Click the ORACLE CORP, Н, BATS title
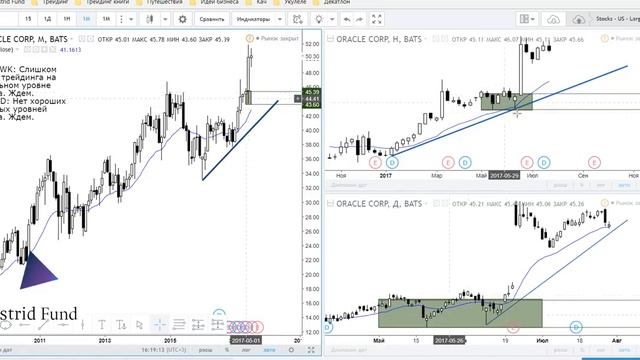 point(379,39)
